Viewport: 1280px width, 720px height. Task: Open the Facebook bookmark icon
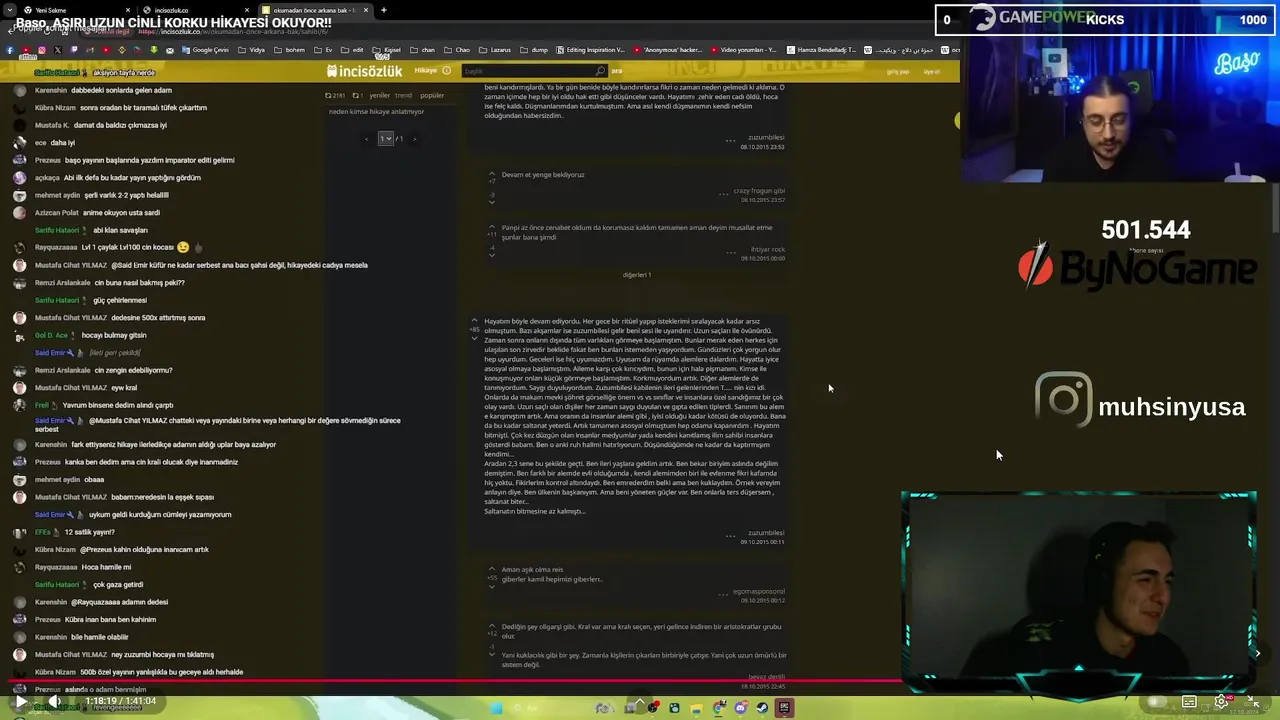pos(9,50)
